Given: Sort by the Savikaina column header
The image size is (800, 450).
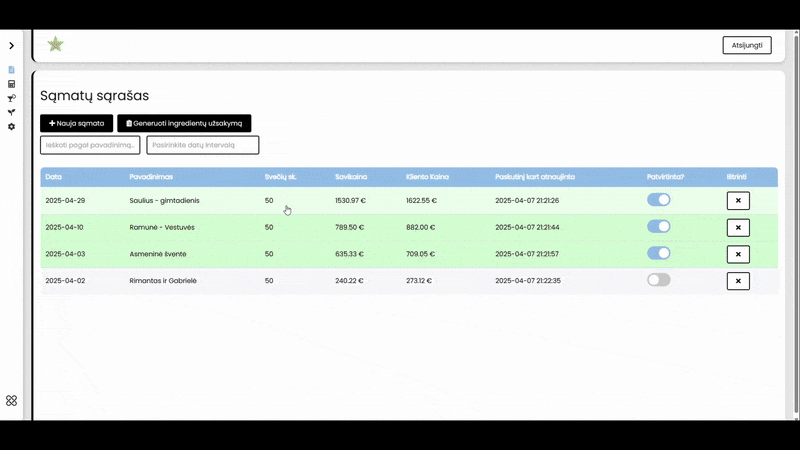Looking at the screenshot, I should [350, 177].
